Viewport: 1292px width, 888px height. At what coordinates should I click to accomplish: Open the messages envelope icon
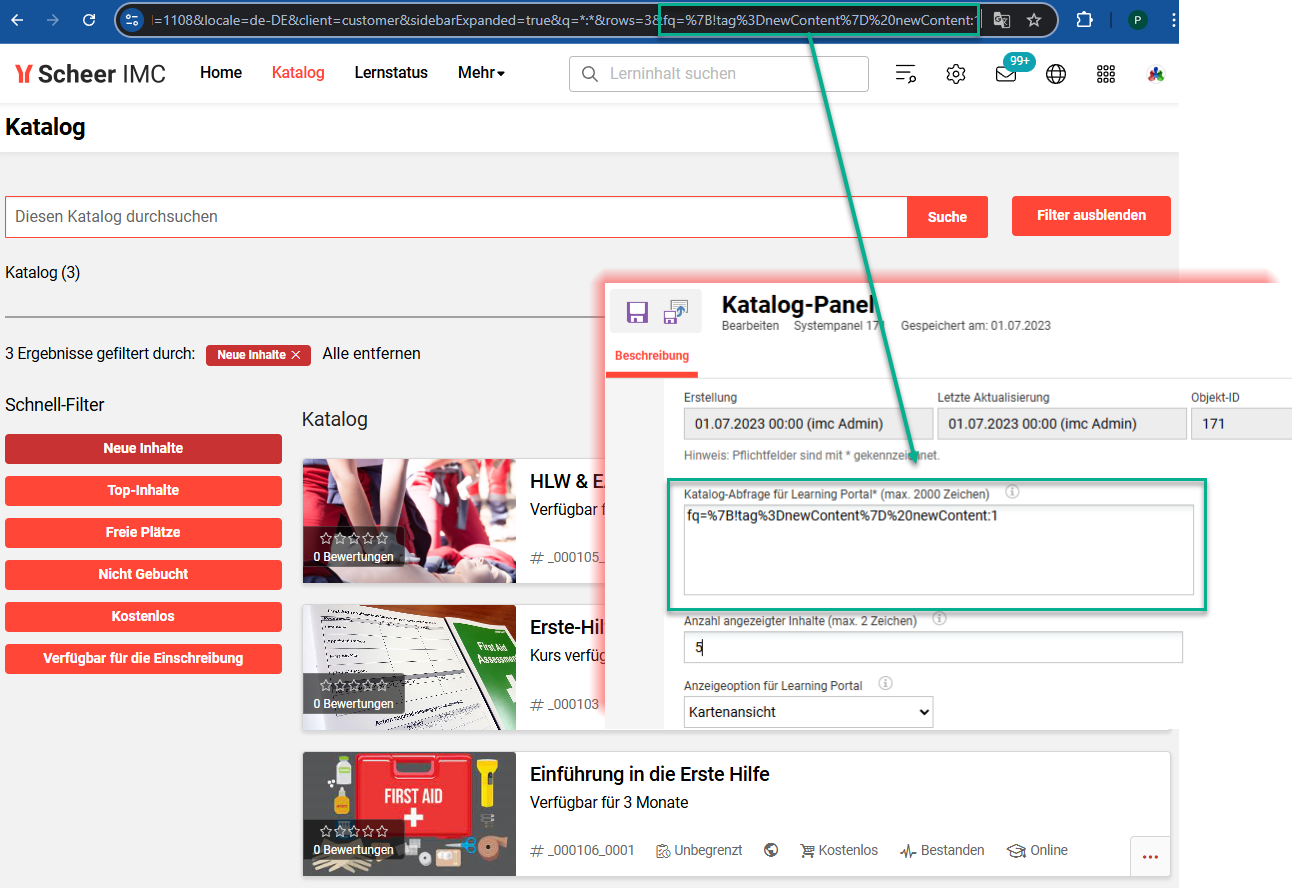click(x=1006, y=74)
